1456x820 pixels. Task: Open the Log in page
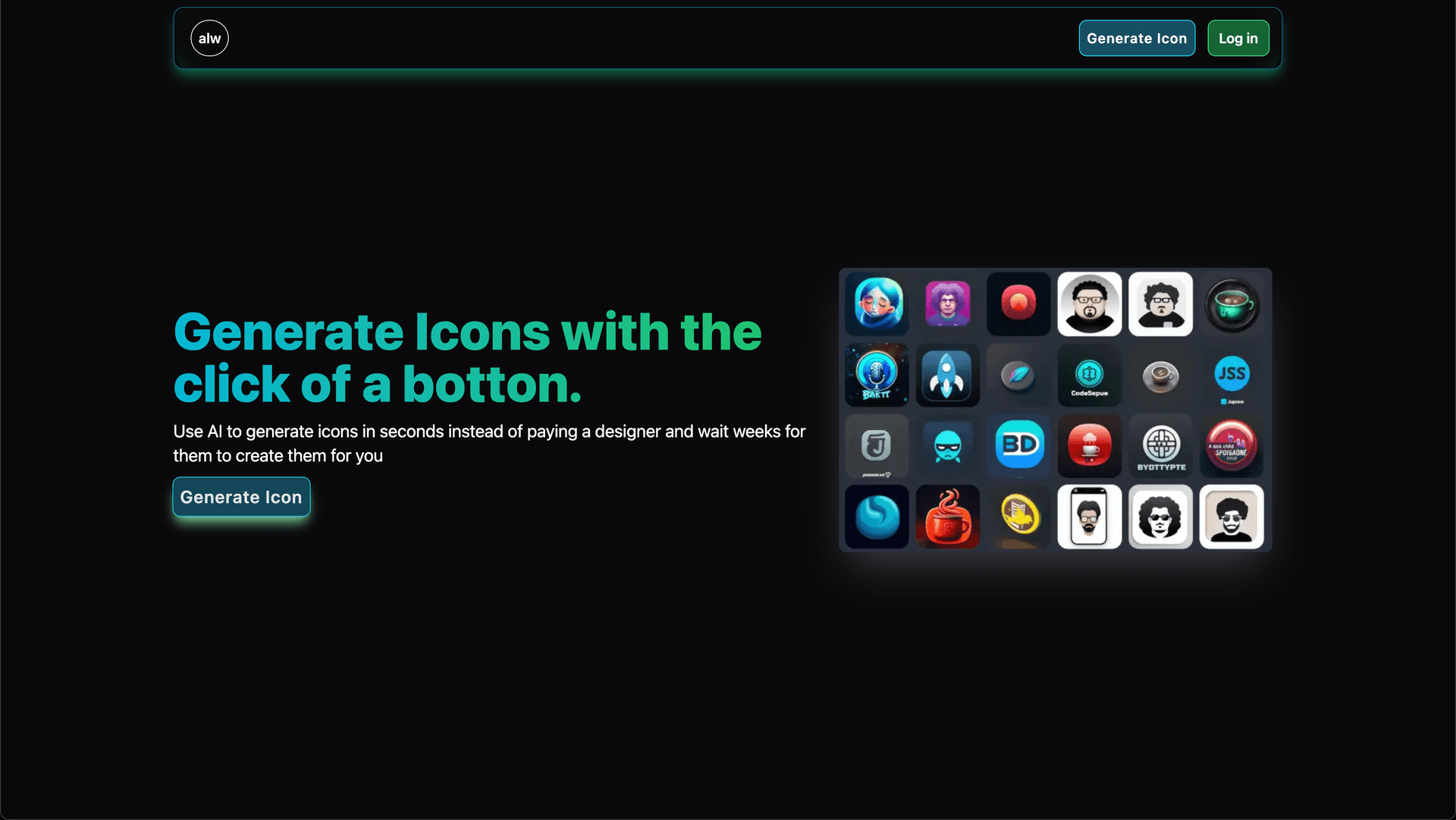coord(1238,38)
